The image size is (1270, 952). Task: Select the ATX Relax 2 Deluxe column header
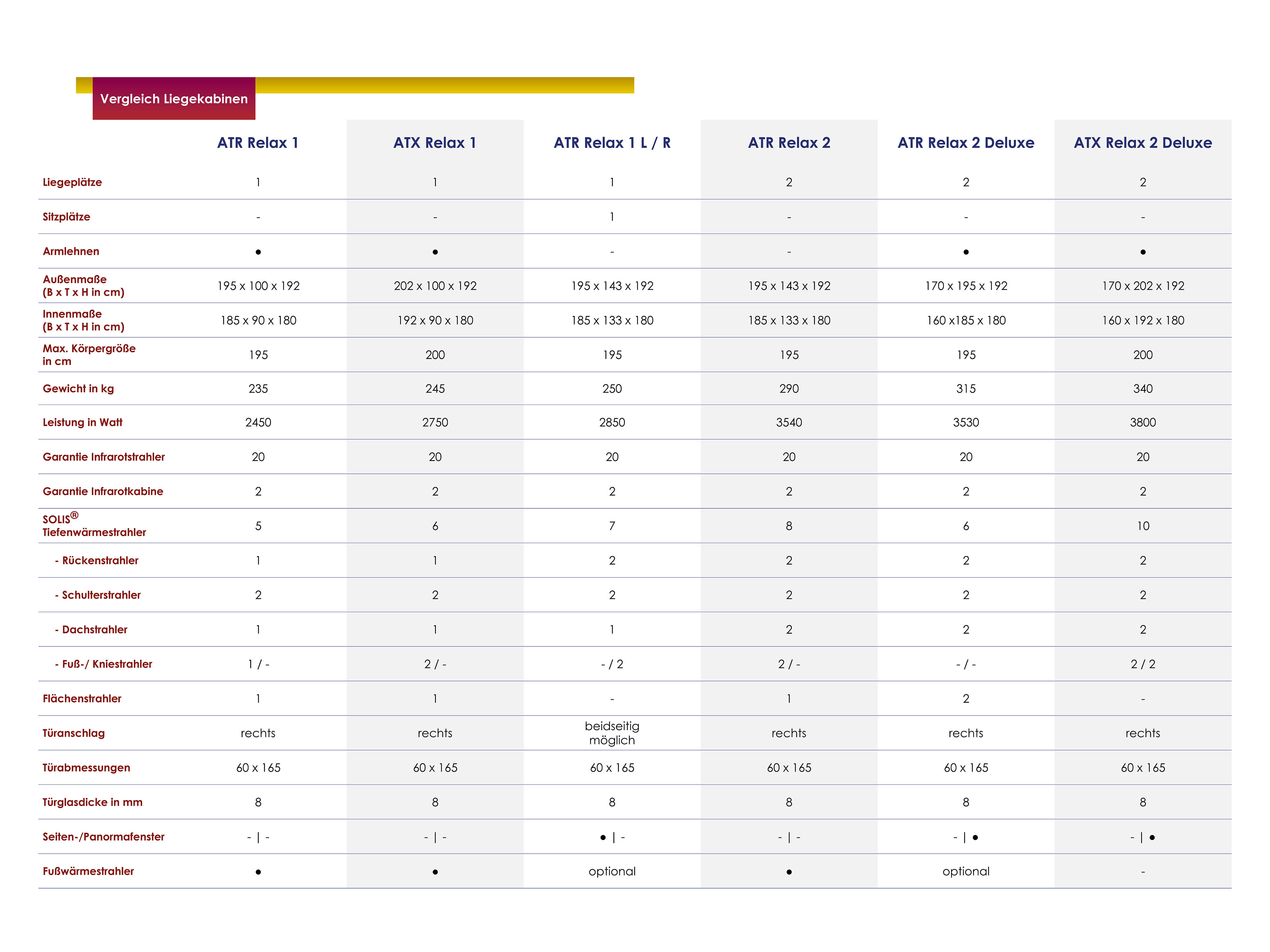point(1143,143)
